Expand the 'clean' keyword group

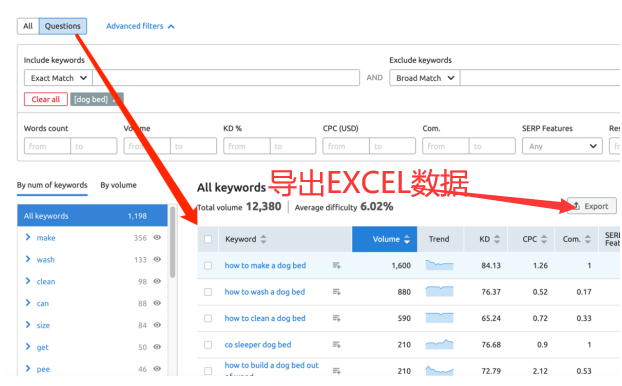point(28,281)
